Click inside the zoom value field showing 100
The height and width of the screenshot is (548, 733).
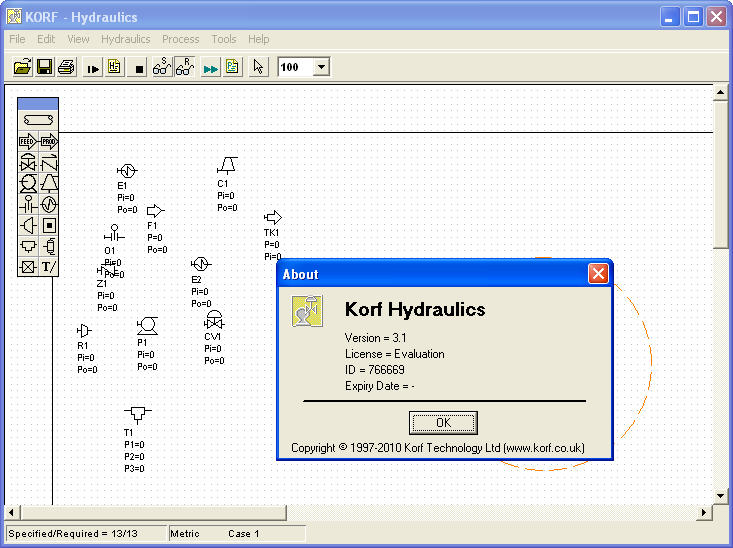click(x=296, y=67)
